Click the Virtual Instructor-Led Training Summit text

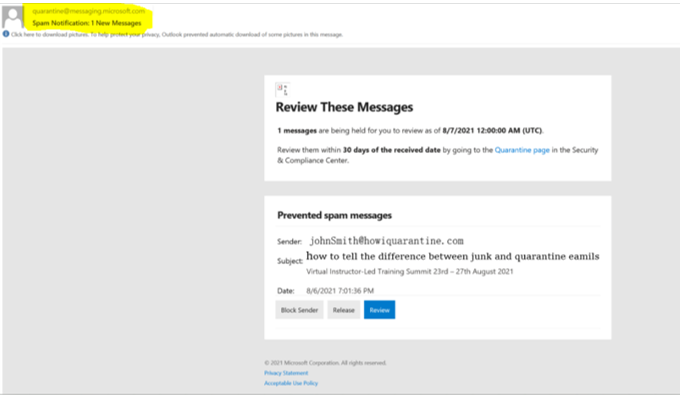(409, 271)
